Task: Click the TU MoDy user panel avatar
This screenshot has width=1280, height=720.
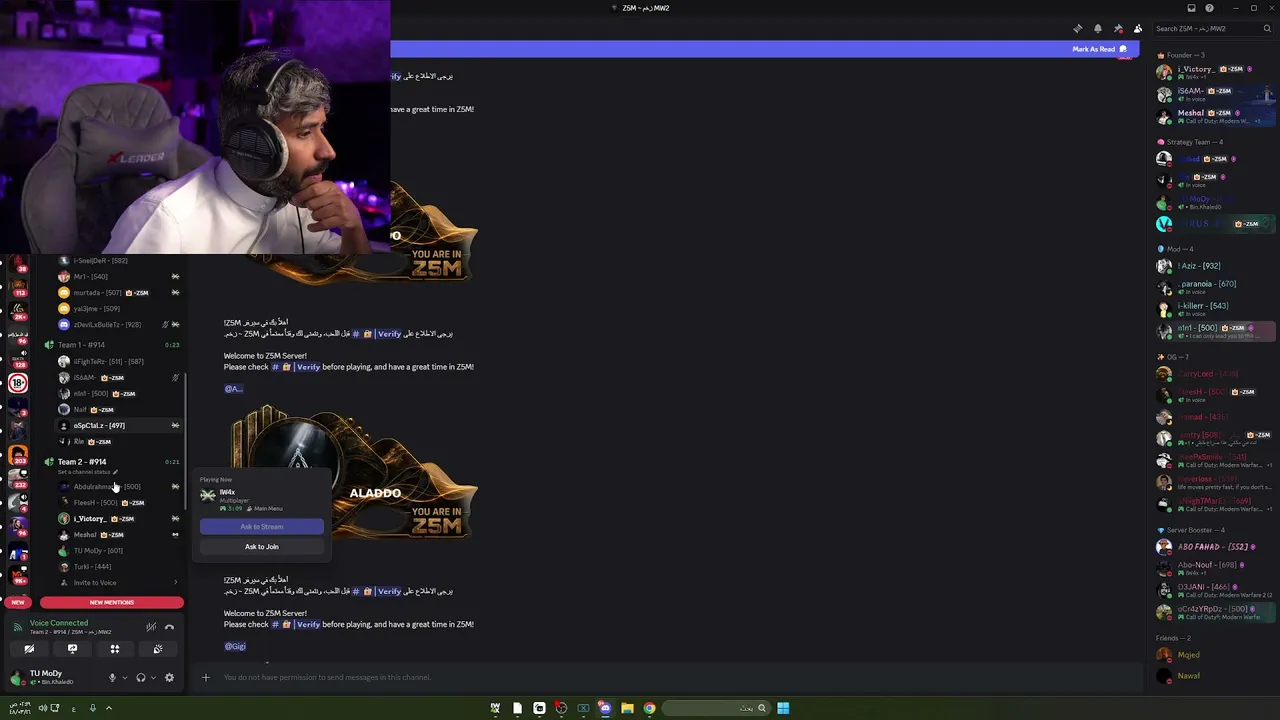Action: pyautogui.click(x=17, y=677)
